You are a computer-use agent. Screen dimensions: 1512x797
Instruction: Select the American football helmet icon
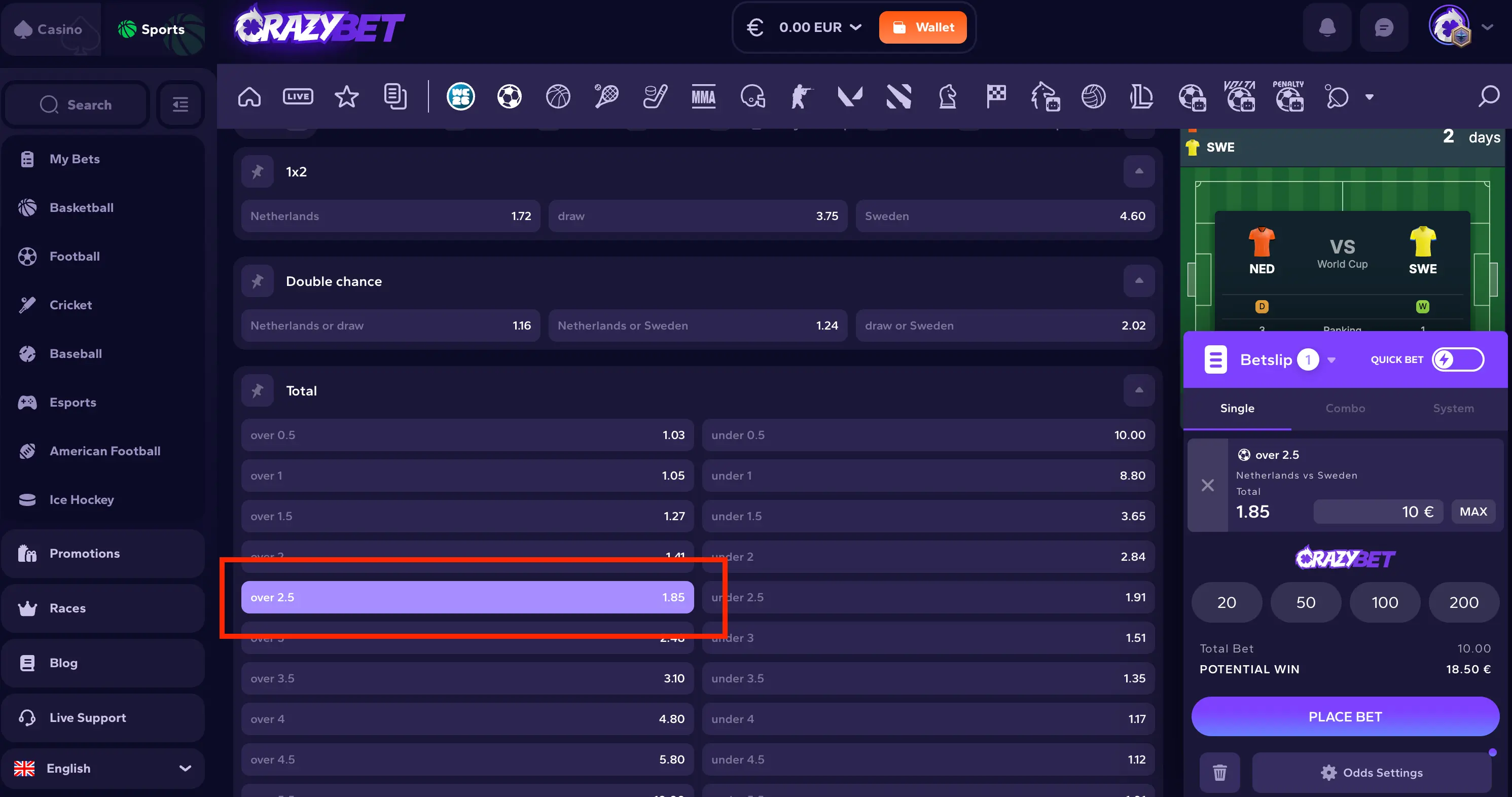(x=752, y=96)
